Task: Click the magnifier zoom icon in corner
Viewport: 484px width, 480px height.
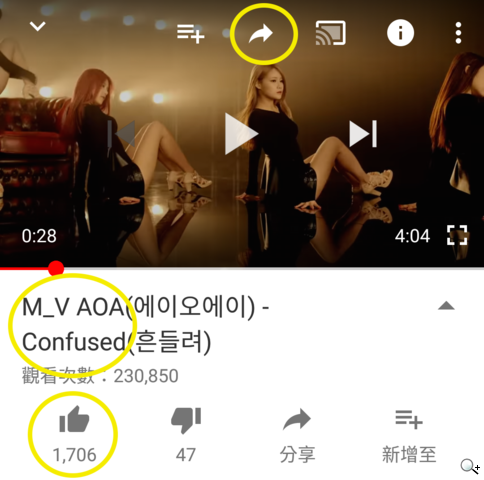Action: pos(470,466)
